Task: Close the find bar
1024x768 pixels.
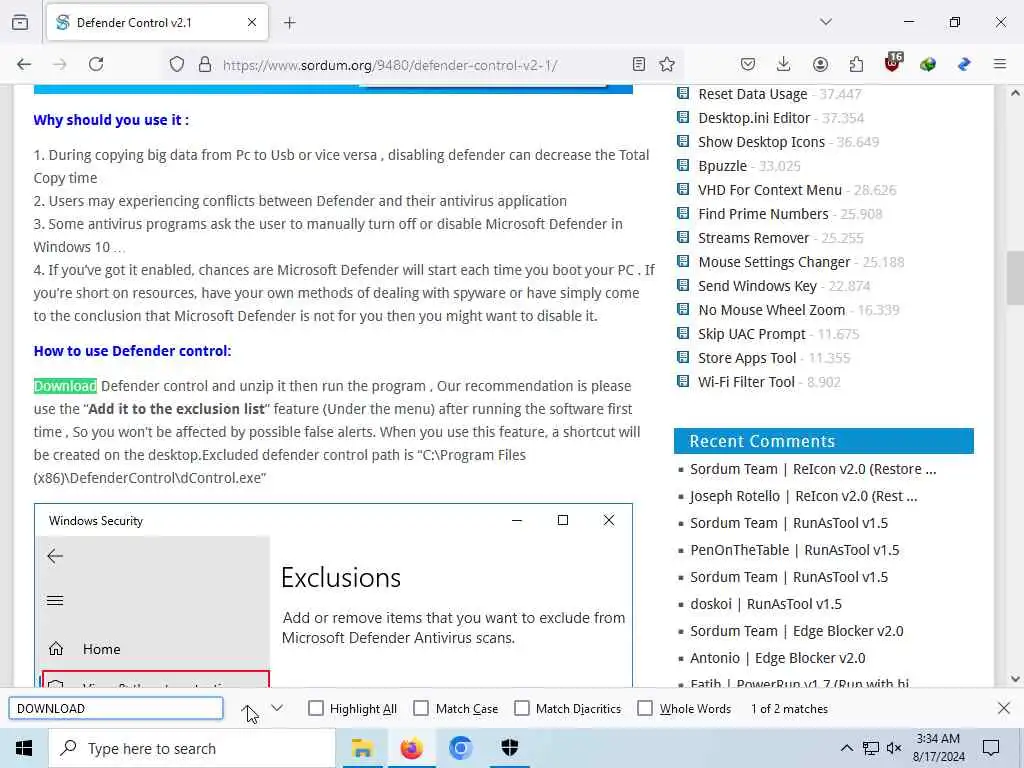Action: [1004, 708]
